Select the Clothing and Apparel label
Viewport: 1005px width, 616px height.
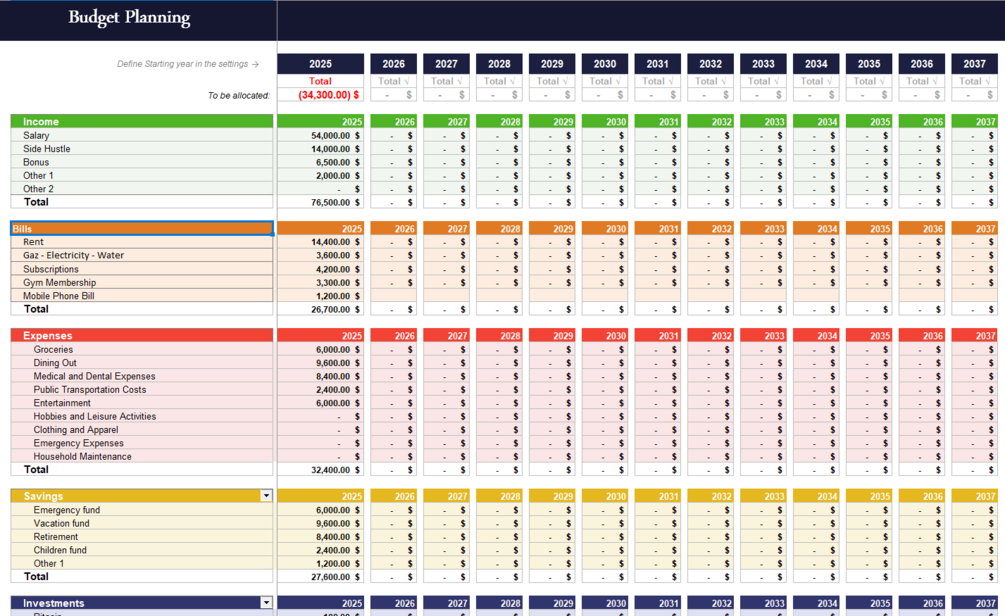tap(76, 430)
